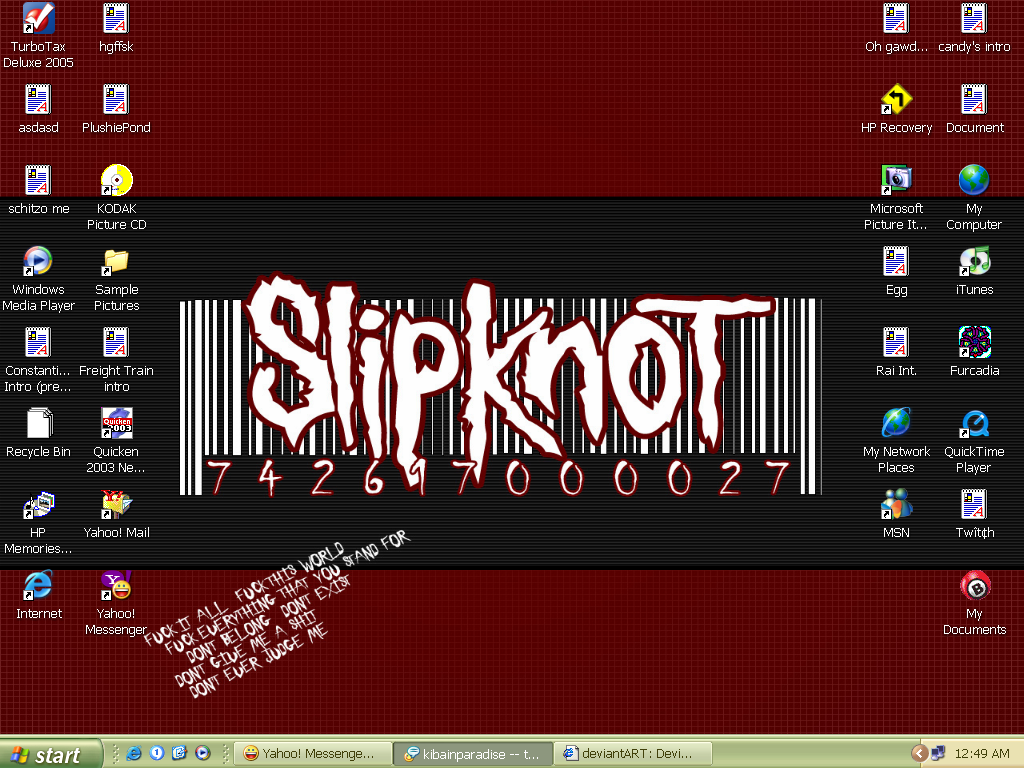Switch to Yahoo! Messenger taskbar window
1024x768 pixels.
(x=313, y=754)
